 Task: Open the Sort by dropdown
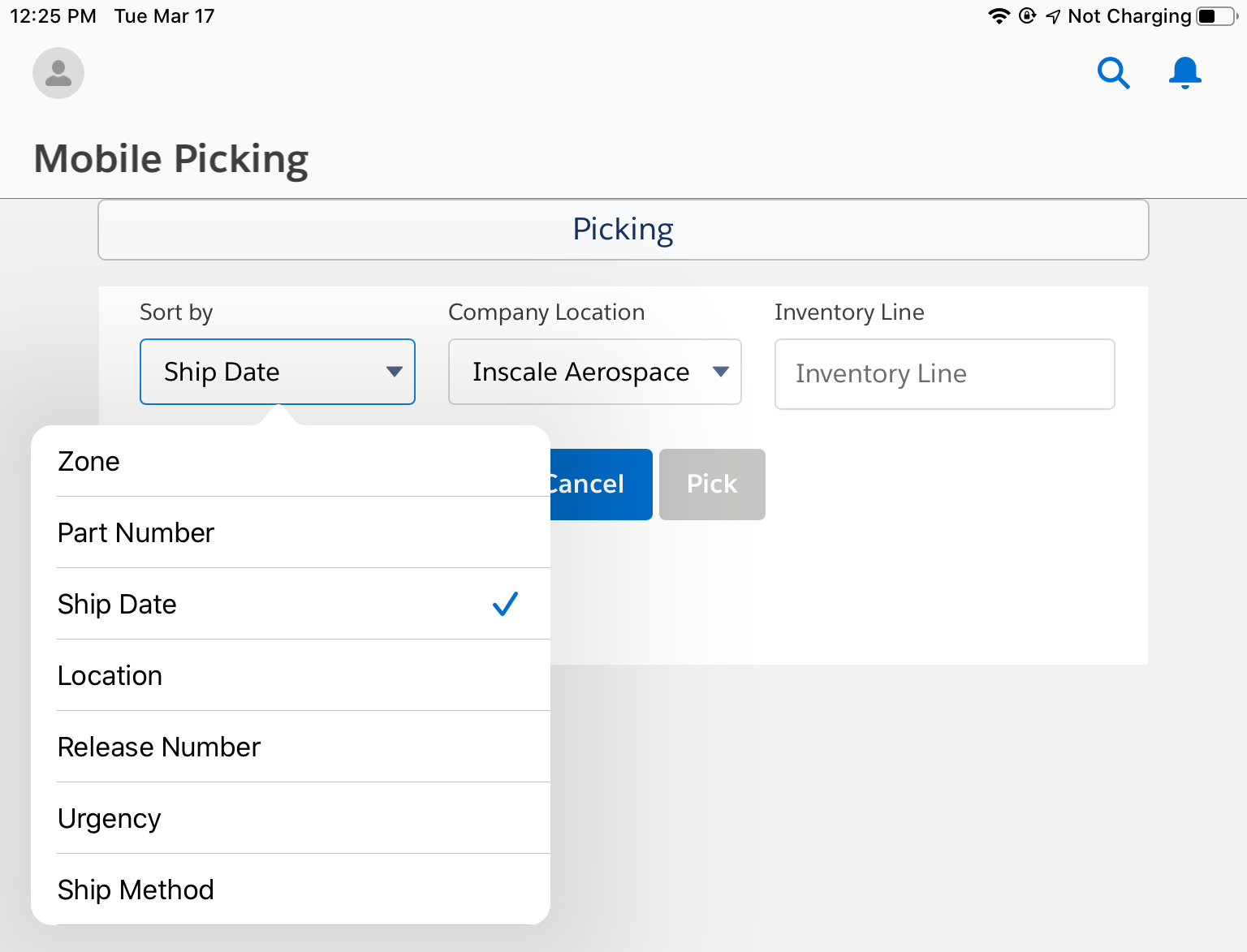(x=277, y=372)
